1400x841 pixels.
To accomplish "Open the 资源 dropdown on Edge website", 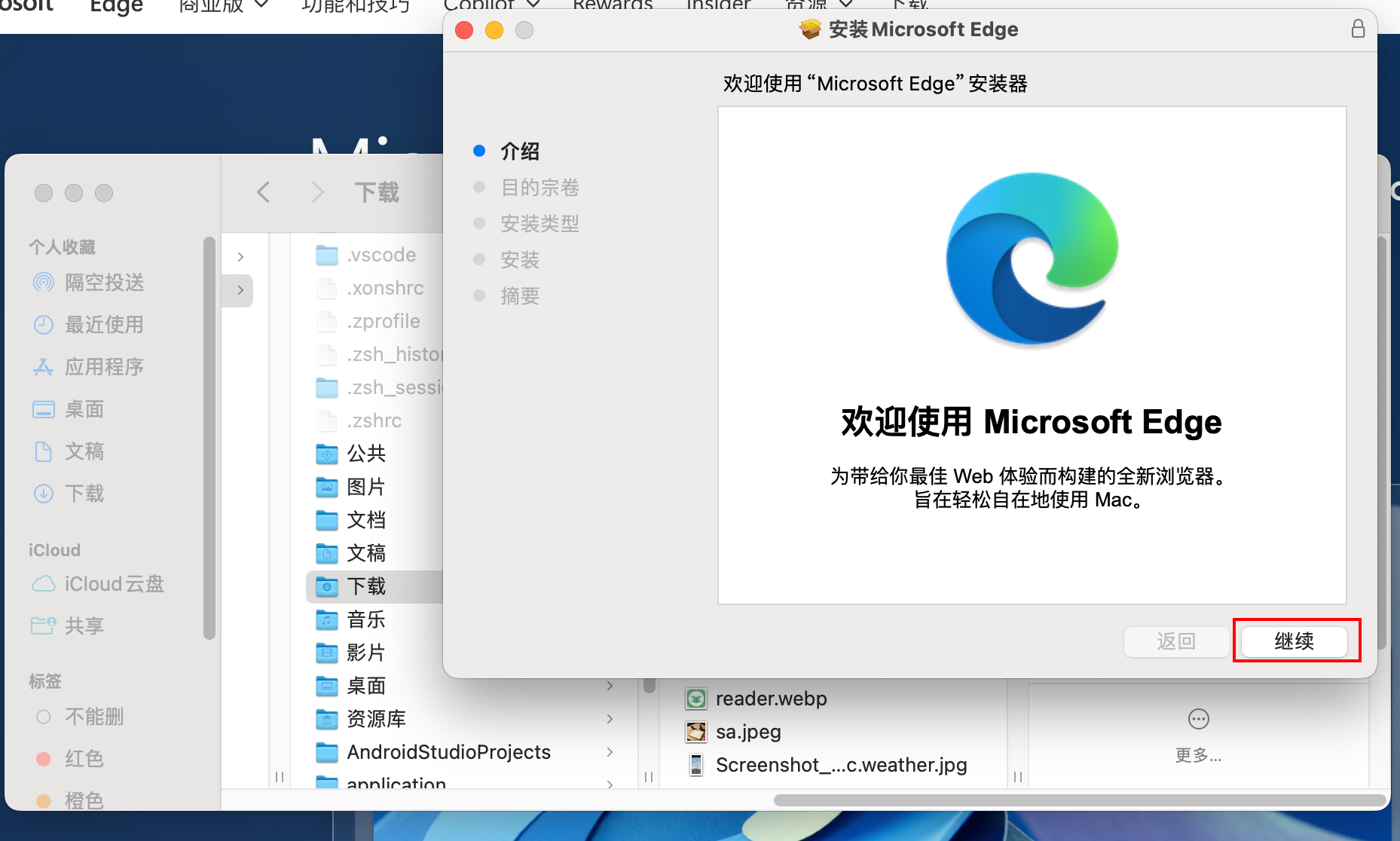I will tap(818, 6).
